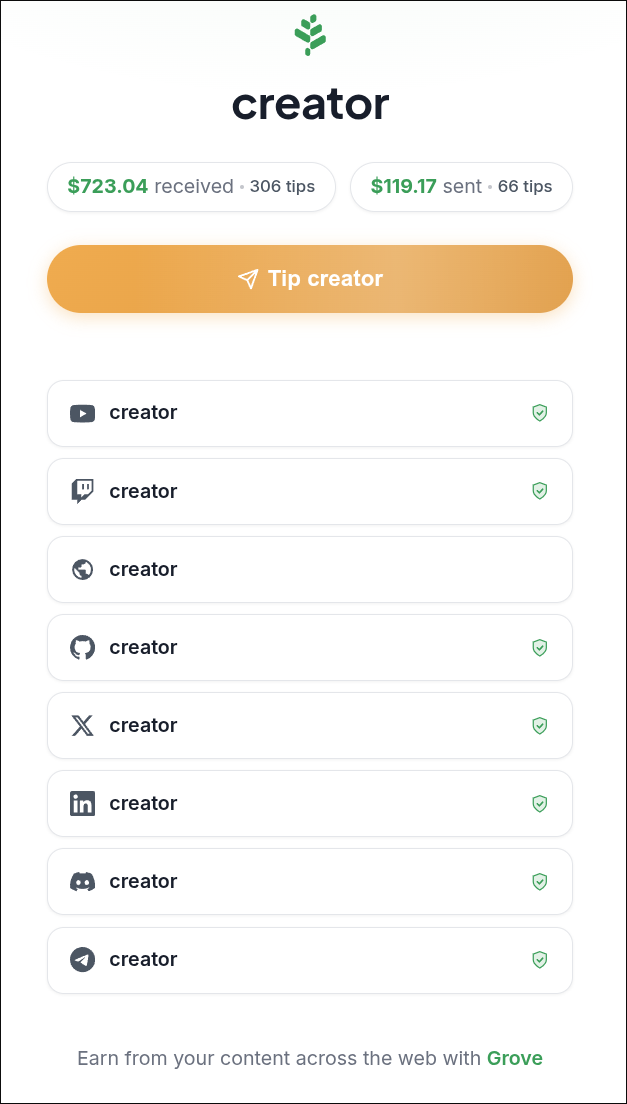Image resolution: width=627 pixels, height=1104 pixels.
Task: Click the Twitch icon
Action: [82, 491]
